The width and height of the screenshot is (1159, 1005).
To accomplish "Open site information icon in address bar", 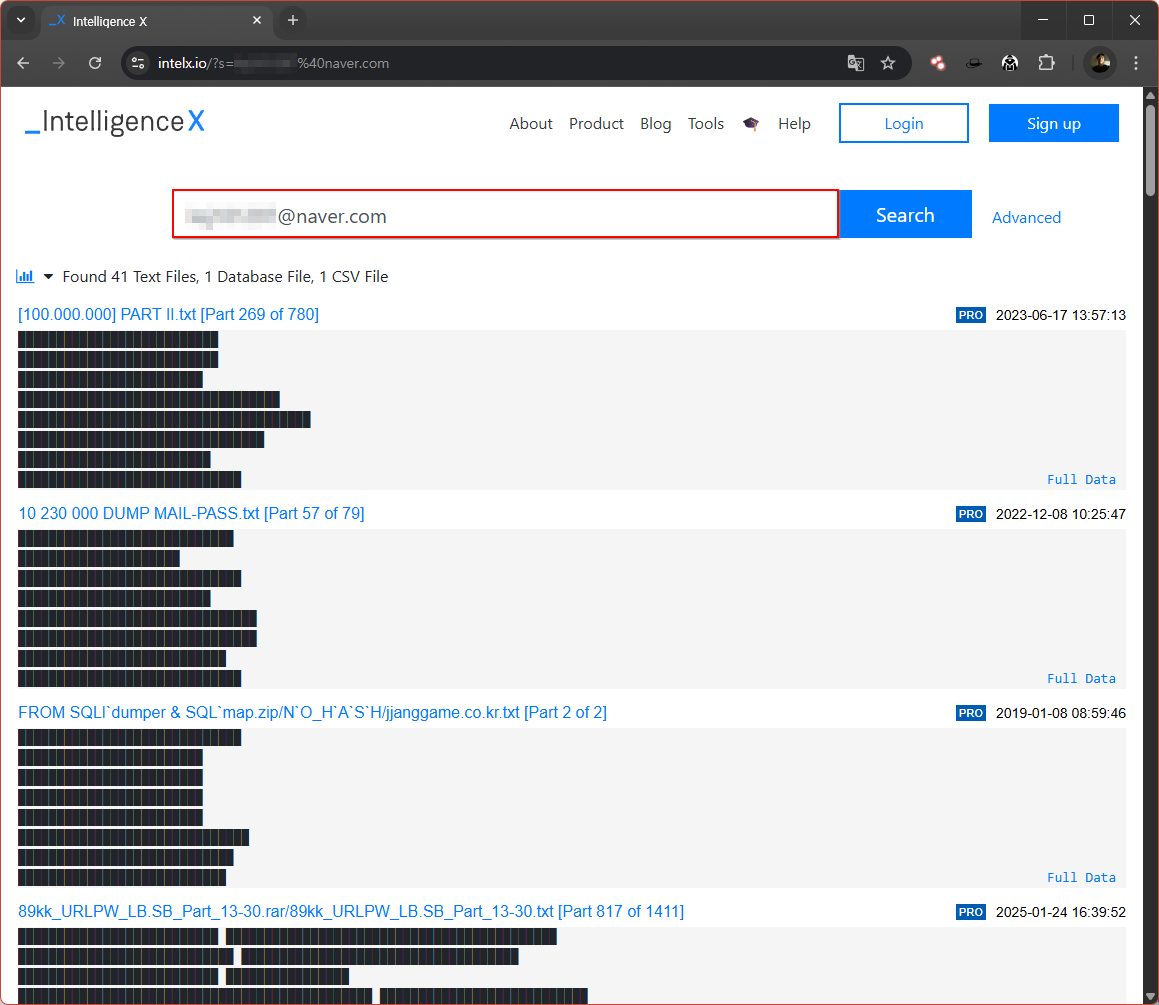I will 138,64.
